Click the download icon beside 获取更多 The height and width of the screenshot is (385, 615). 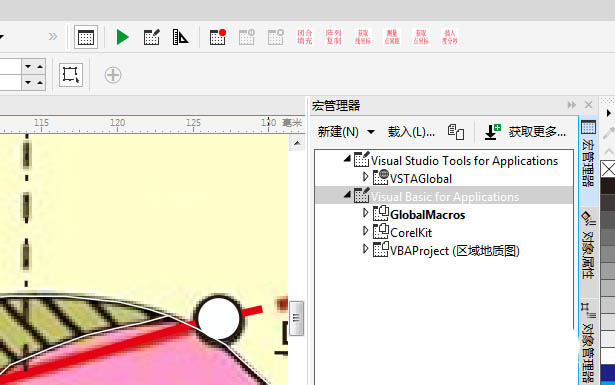[493, 132]
